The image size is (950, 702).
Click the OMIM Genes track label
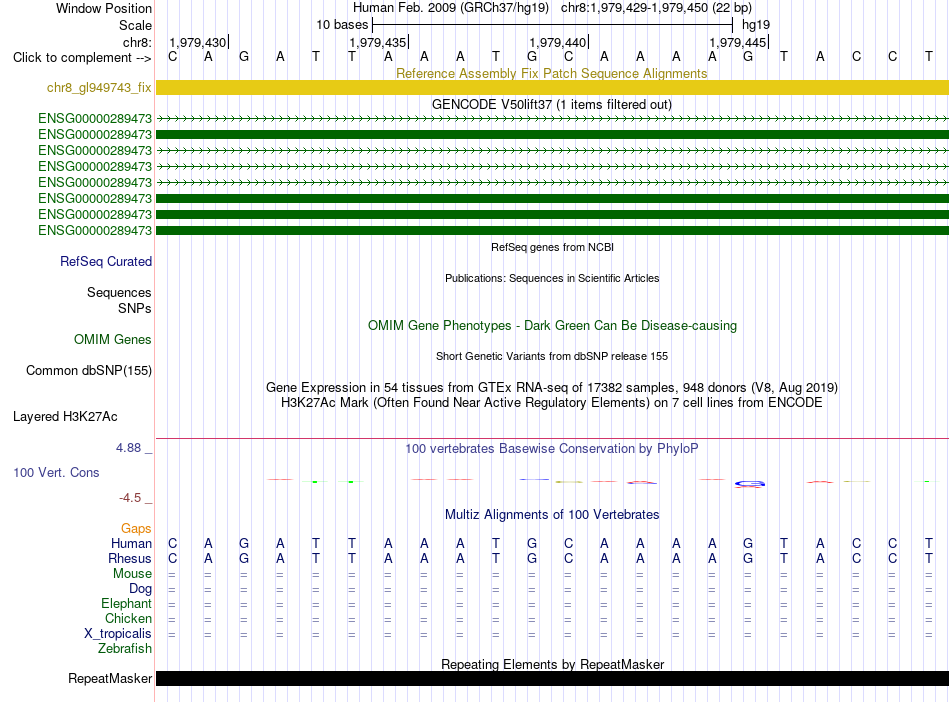click(x=112, y=340)
